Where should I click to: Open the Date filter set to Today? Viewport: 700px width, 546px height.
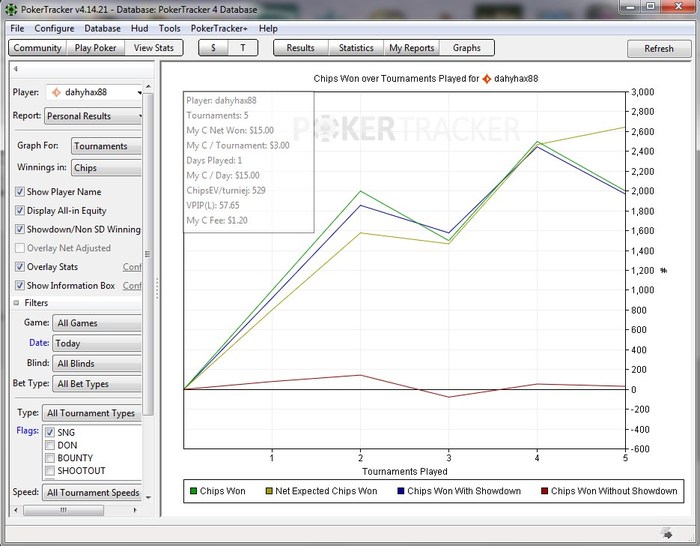coord(97,343)
